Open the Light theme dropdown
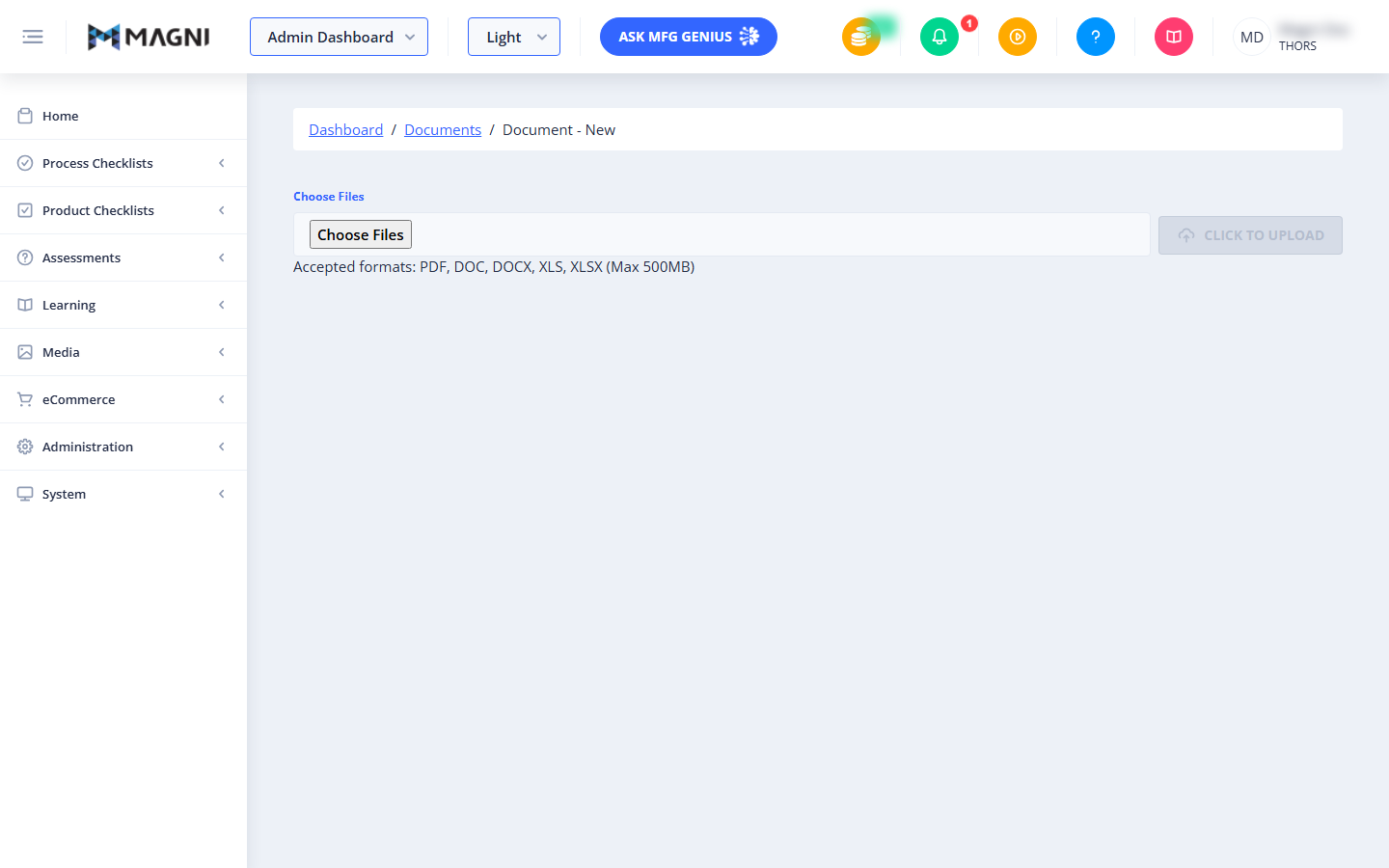 [x=514, y=37]
